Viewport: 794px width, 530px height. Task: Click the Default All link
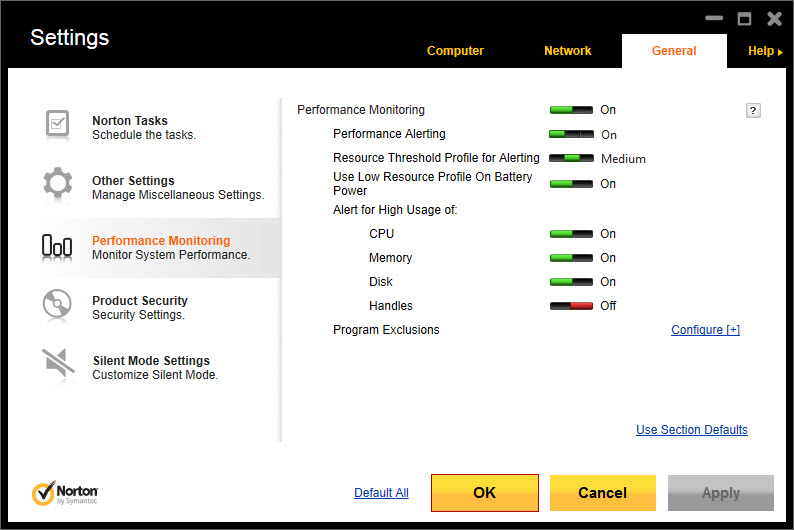381,493
